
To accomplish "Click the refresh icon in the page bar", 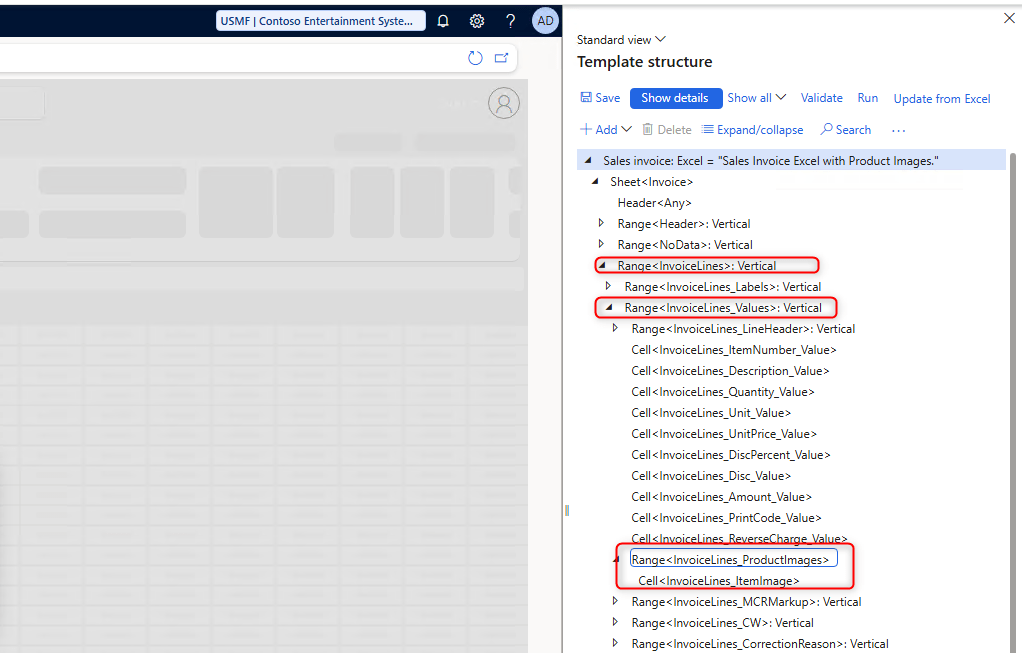I will pyautogui.click(x=476, y=58).
